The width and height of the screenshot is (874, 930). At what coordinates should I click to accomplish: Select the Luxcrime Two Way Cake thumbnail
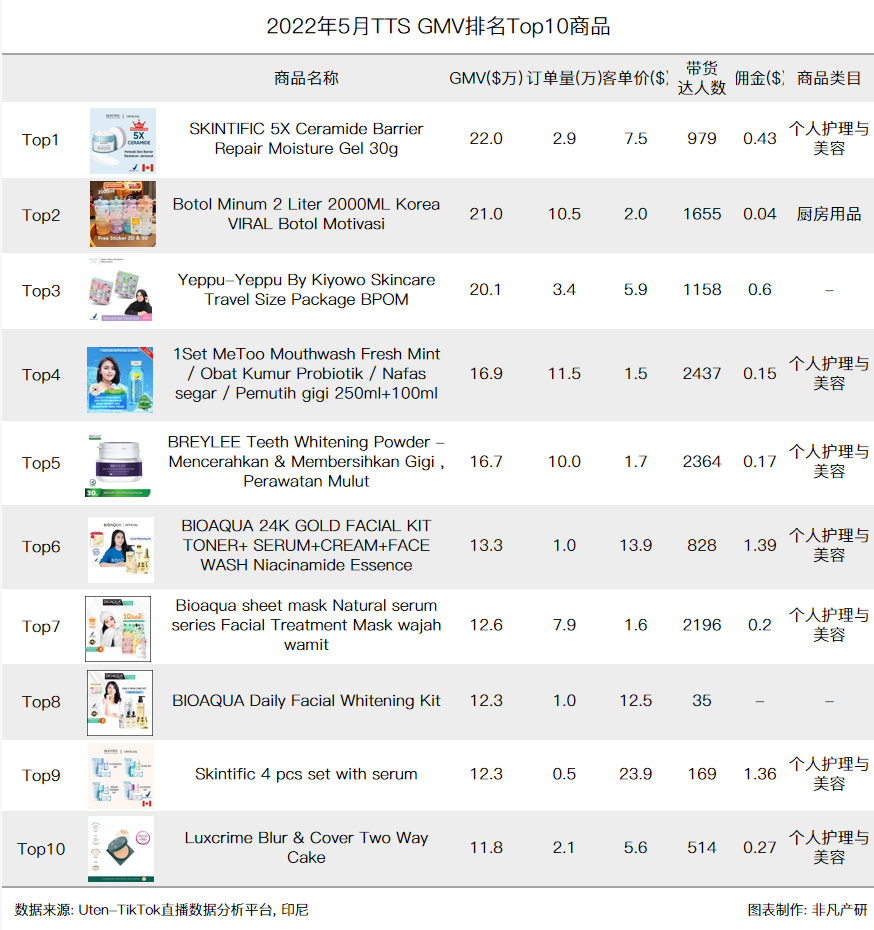[x=121, y=849]
